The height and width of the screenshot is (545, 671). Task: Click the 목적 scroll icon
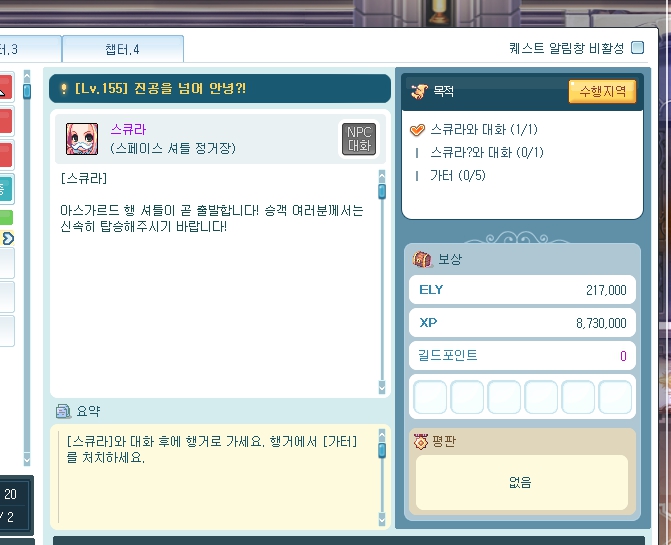pos(419,91)
